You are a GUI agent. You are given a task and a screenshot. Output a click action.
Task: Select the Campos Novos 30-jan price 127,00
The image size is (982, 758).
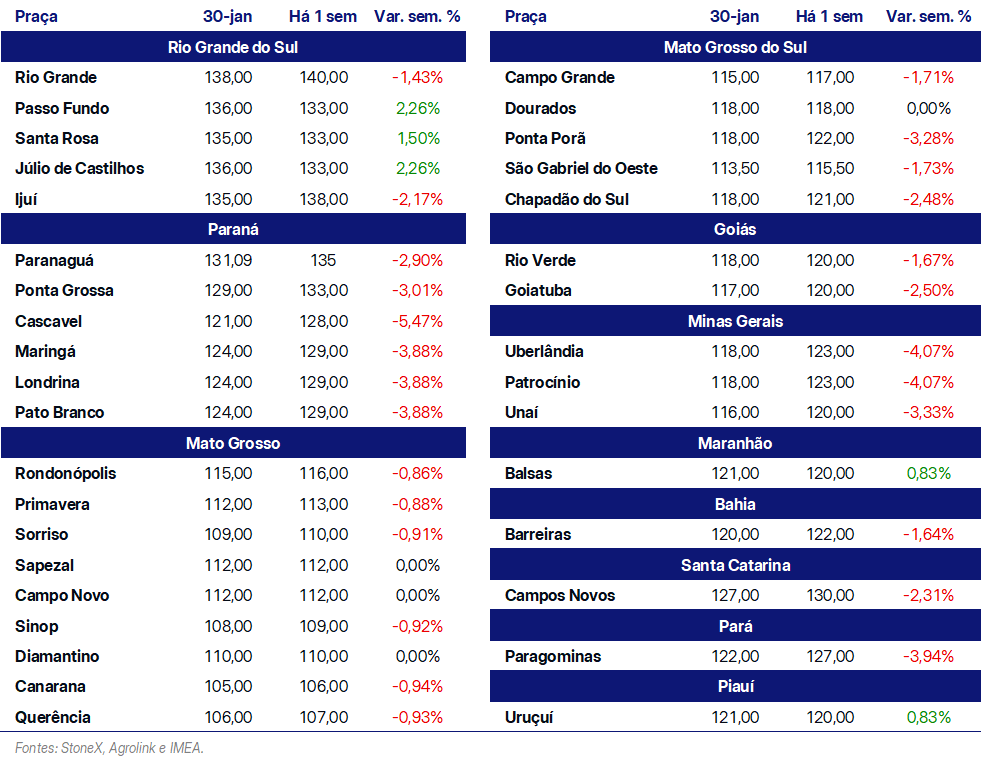click(x=734, y=595)
